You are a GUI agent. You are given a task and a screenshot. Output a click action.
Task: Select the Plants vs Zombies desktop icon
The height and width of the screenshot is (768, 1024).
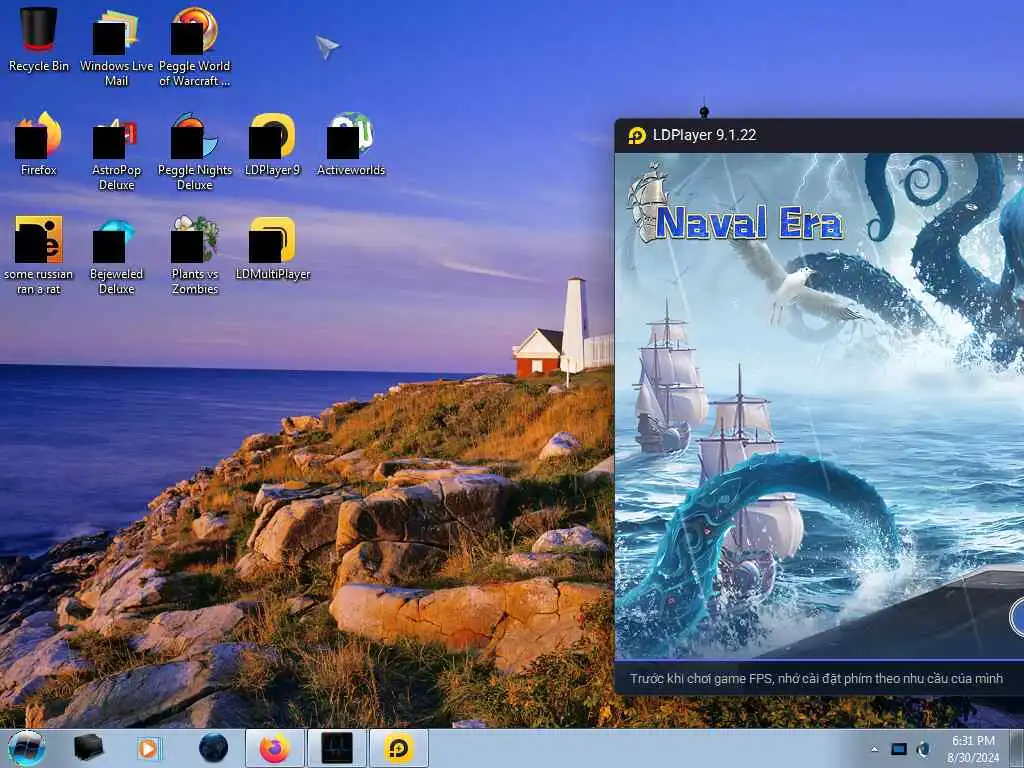pos(195,255)
